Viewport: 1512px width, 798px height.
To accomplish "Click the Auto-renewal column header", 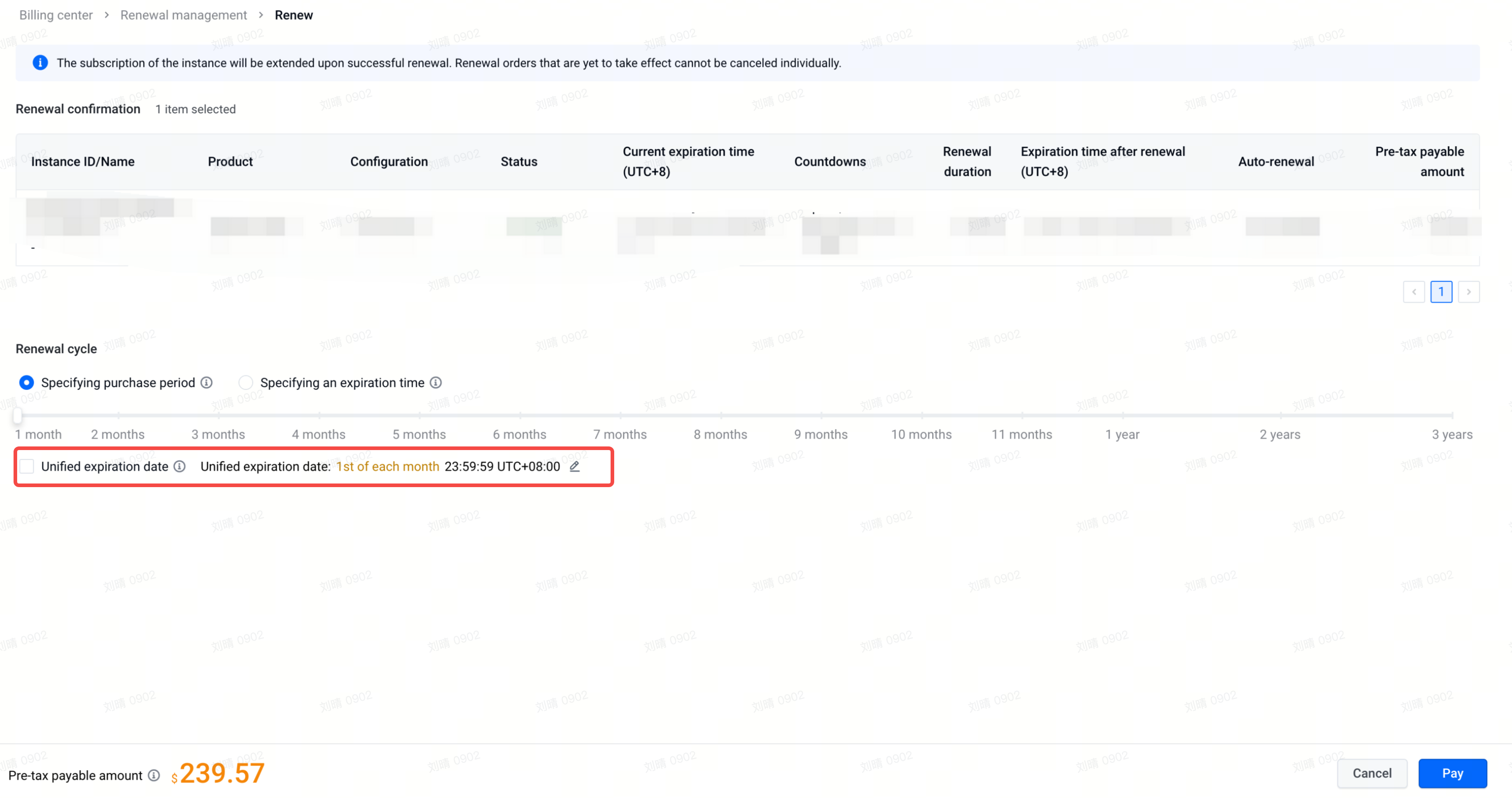I will pyautogui.click(x=1276, y=161).
